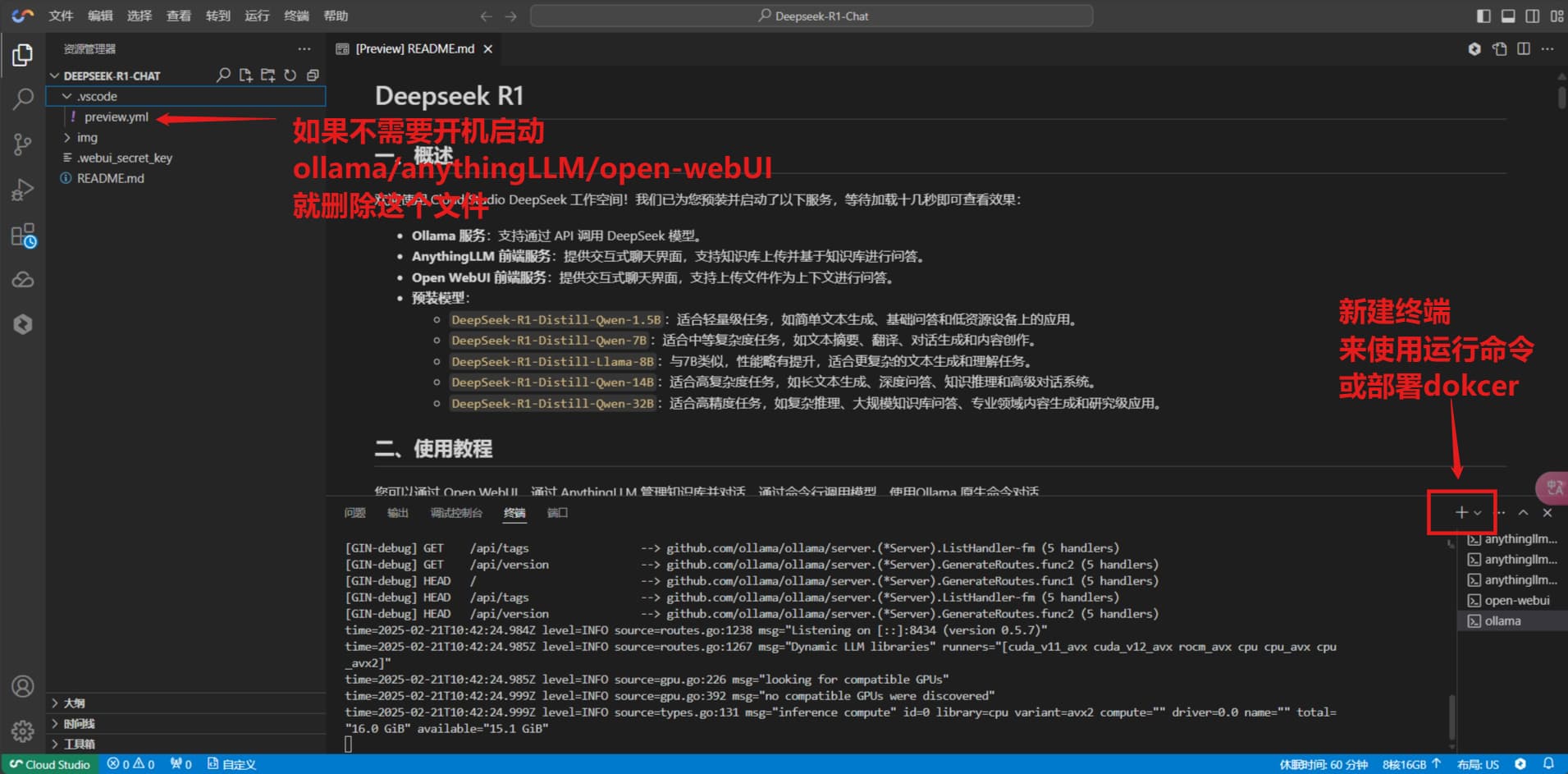Switch to the 问题 panel tab
The height and width of the screenshot is (774, 1568).
click(354, 513)
